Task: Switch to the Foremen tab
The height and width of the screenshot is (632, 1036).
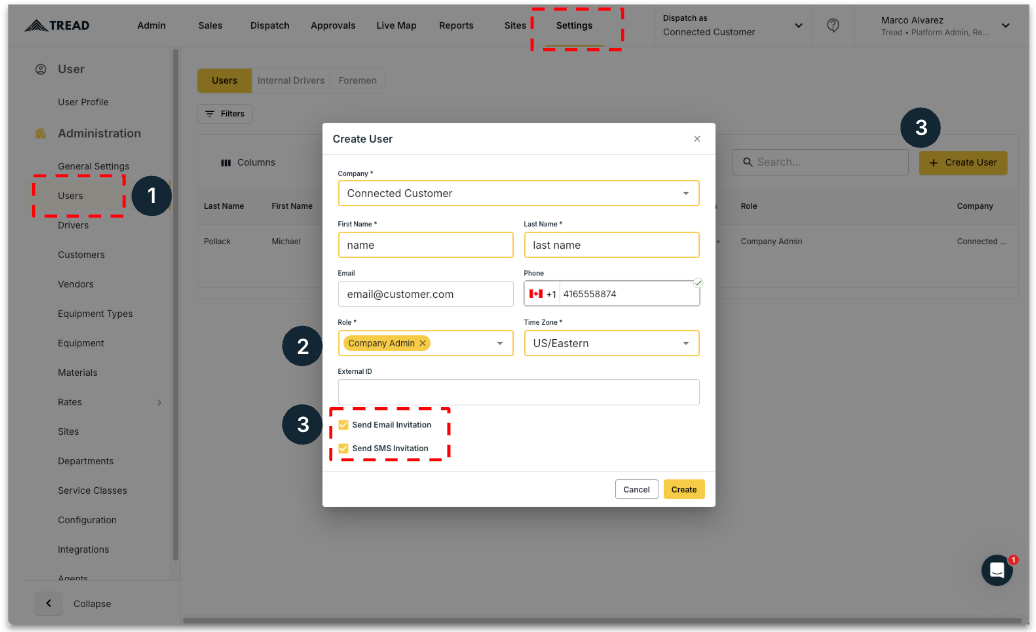Action: coord(357,81)
